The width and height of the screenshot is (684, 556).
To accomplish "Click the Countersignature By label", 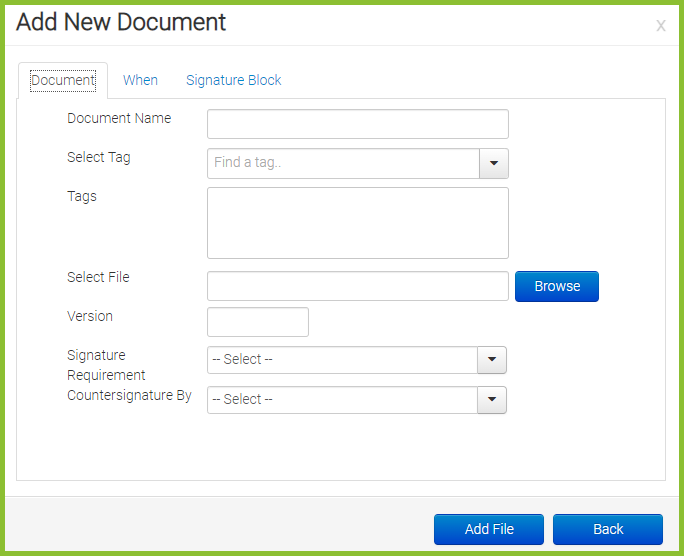I will point(129,396).
